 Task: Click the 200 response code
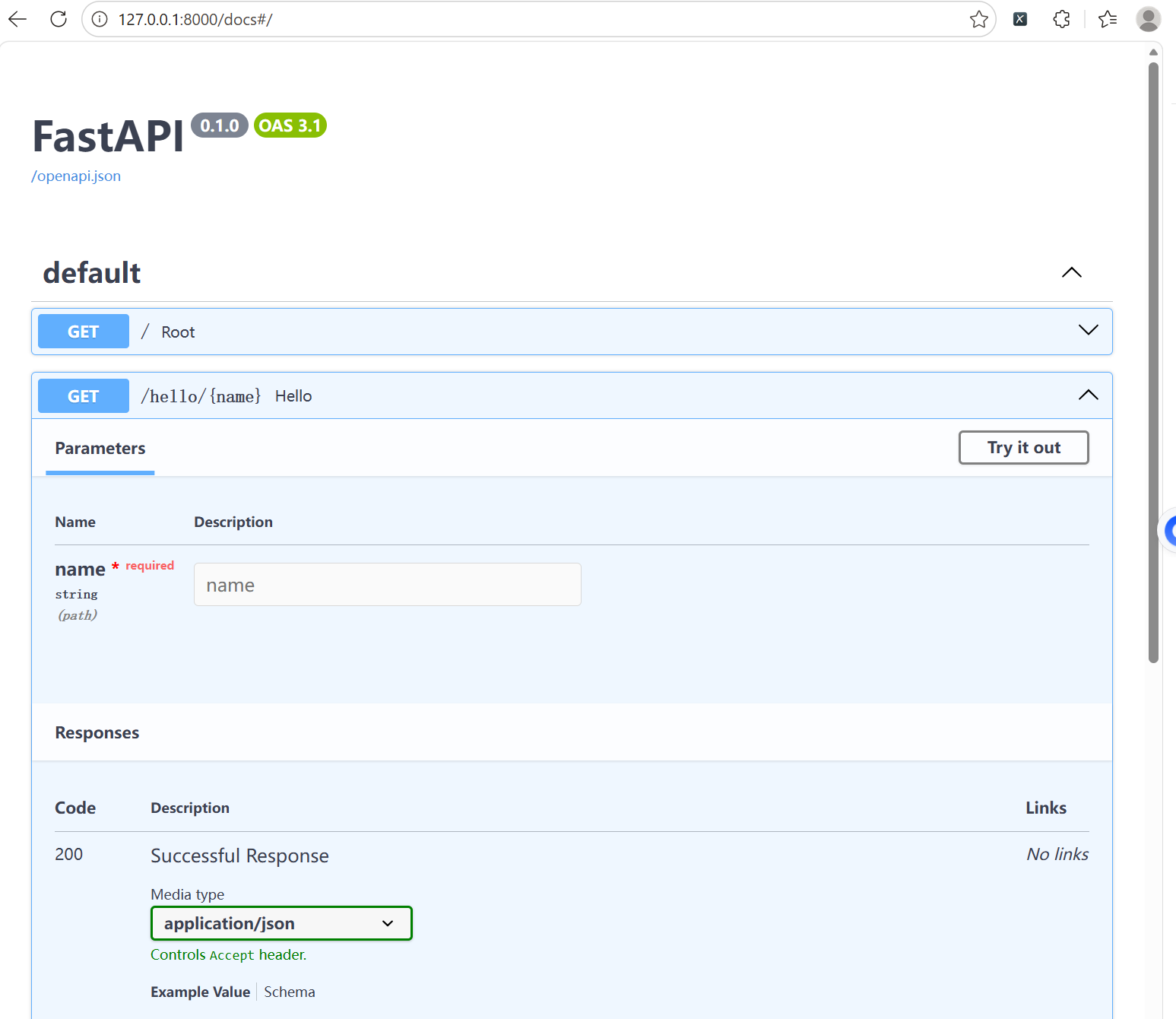[x=69, y=854]
